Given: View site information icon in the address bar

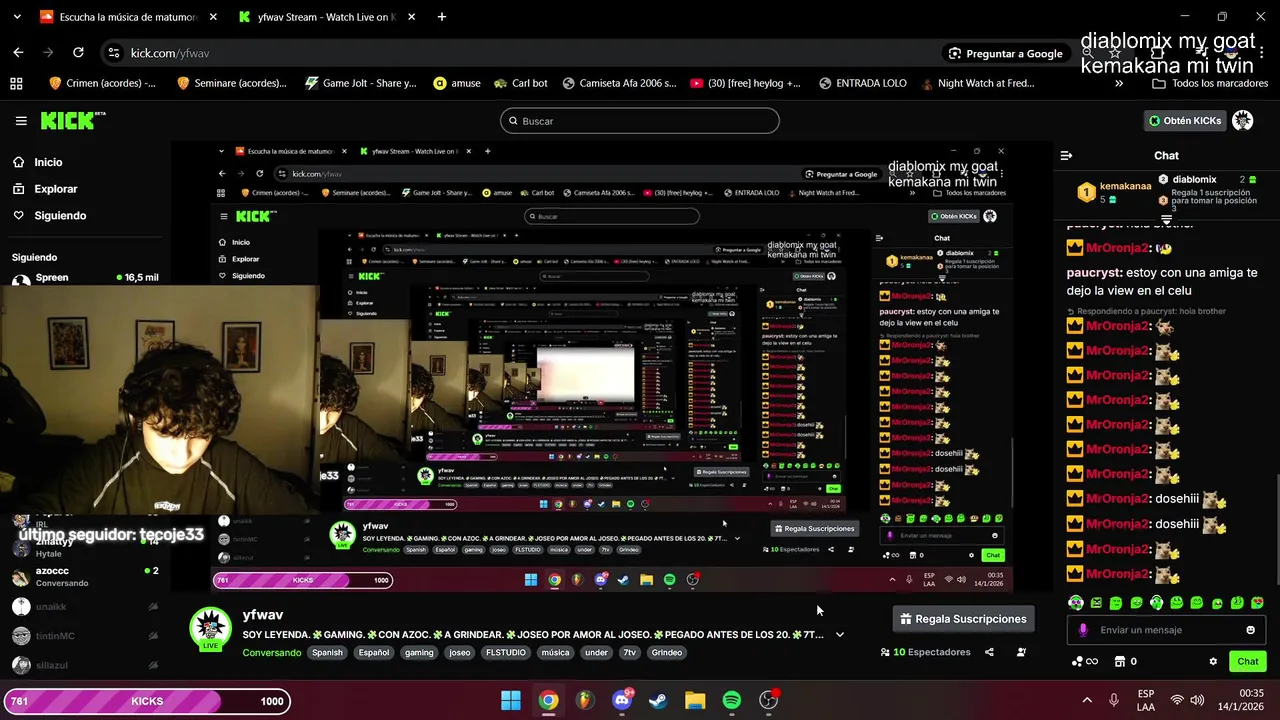Looking at the screenshot, I should click(114, 53).
